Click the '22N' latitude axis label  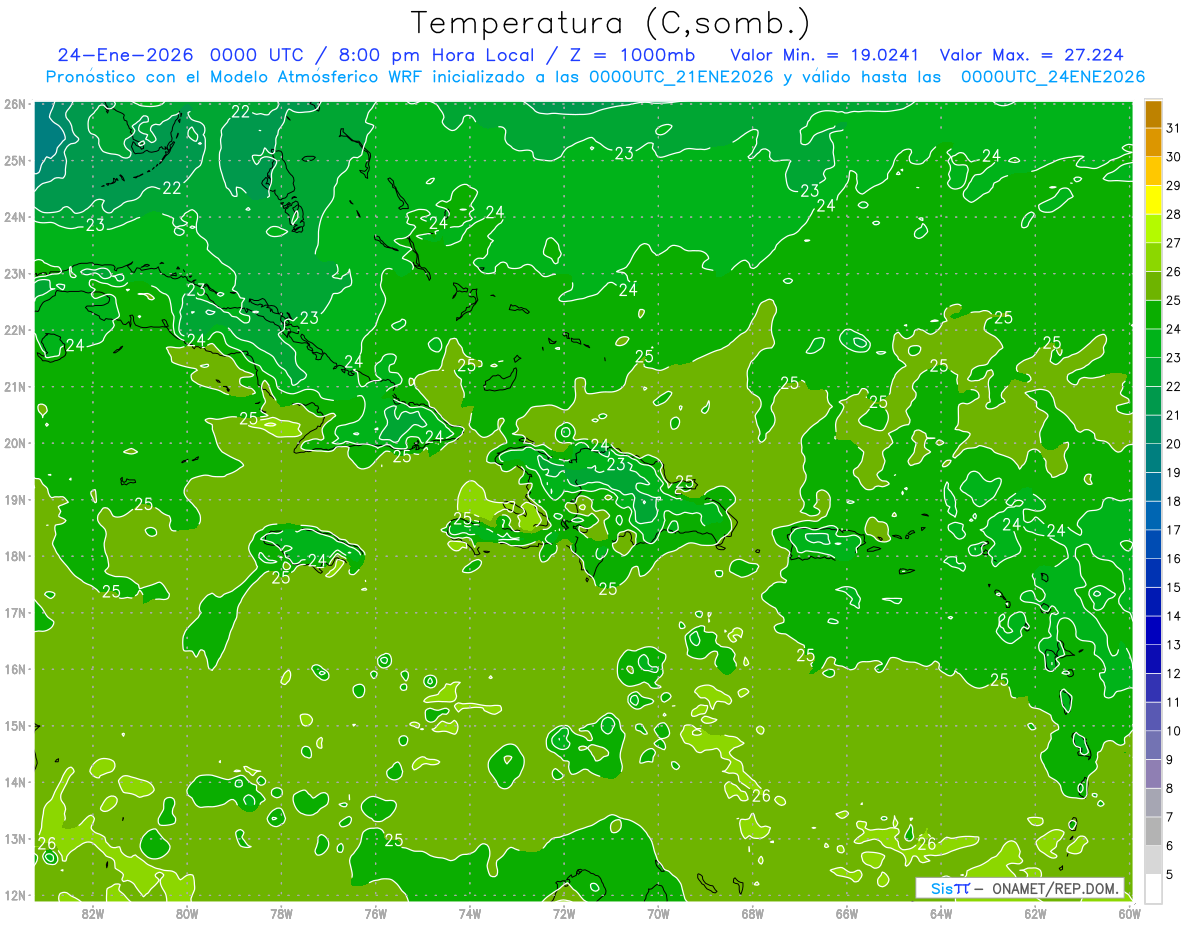tap(15, 330)
